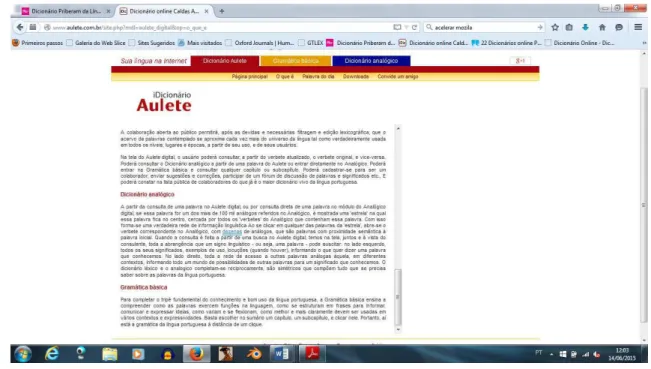Open Microsoft Word from the taskbar
This screenshot has height=369, width=651.
click(282, 354)
